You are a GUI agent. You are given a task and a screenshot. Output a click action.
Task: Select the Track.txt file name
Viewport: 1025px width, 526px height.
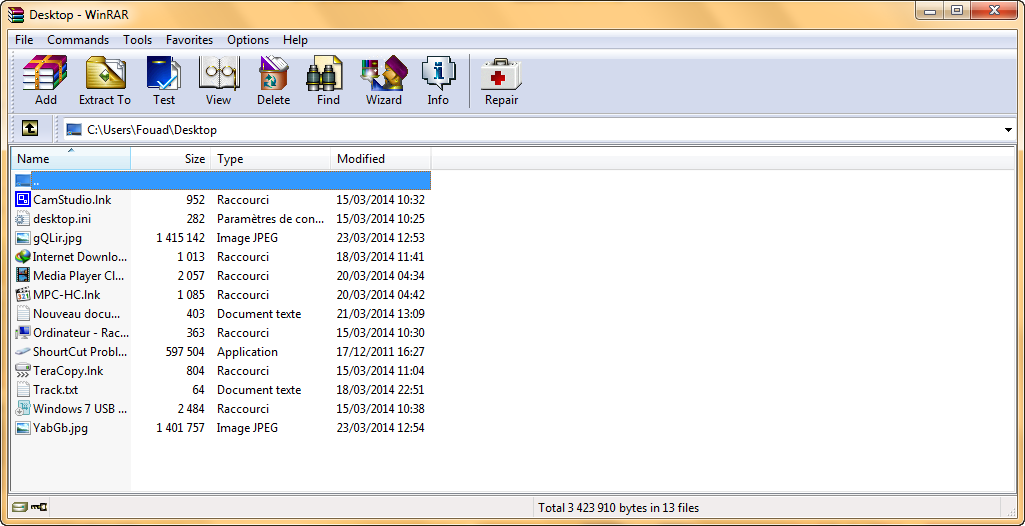tap(56, 389)
